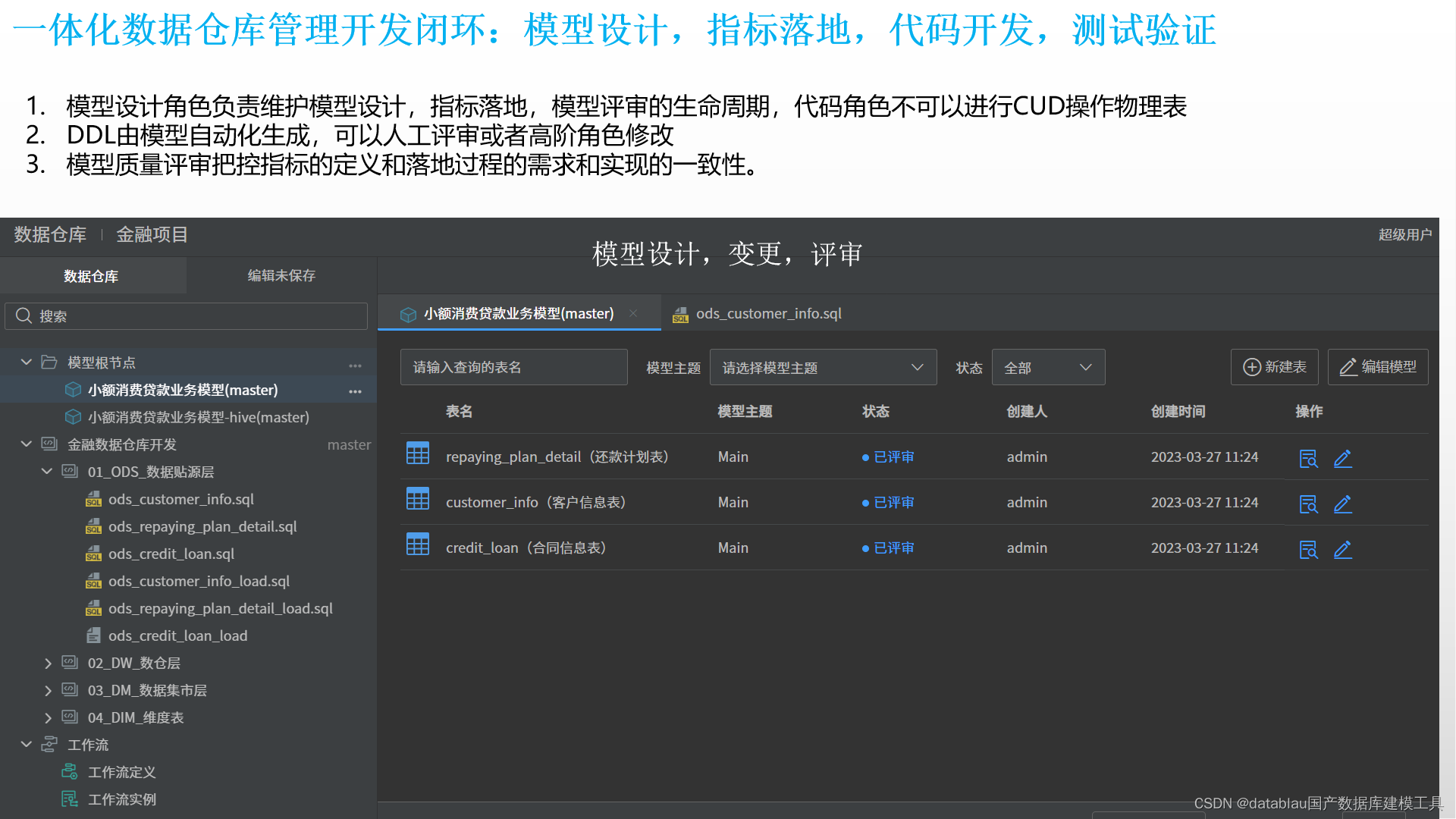The width and height of the screenshot is (1456, 819).
Task: Open the 状态 全部 dropdown
Action: pyautogui.click(x=1048, y=367)
